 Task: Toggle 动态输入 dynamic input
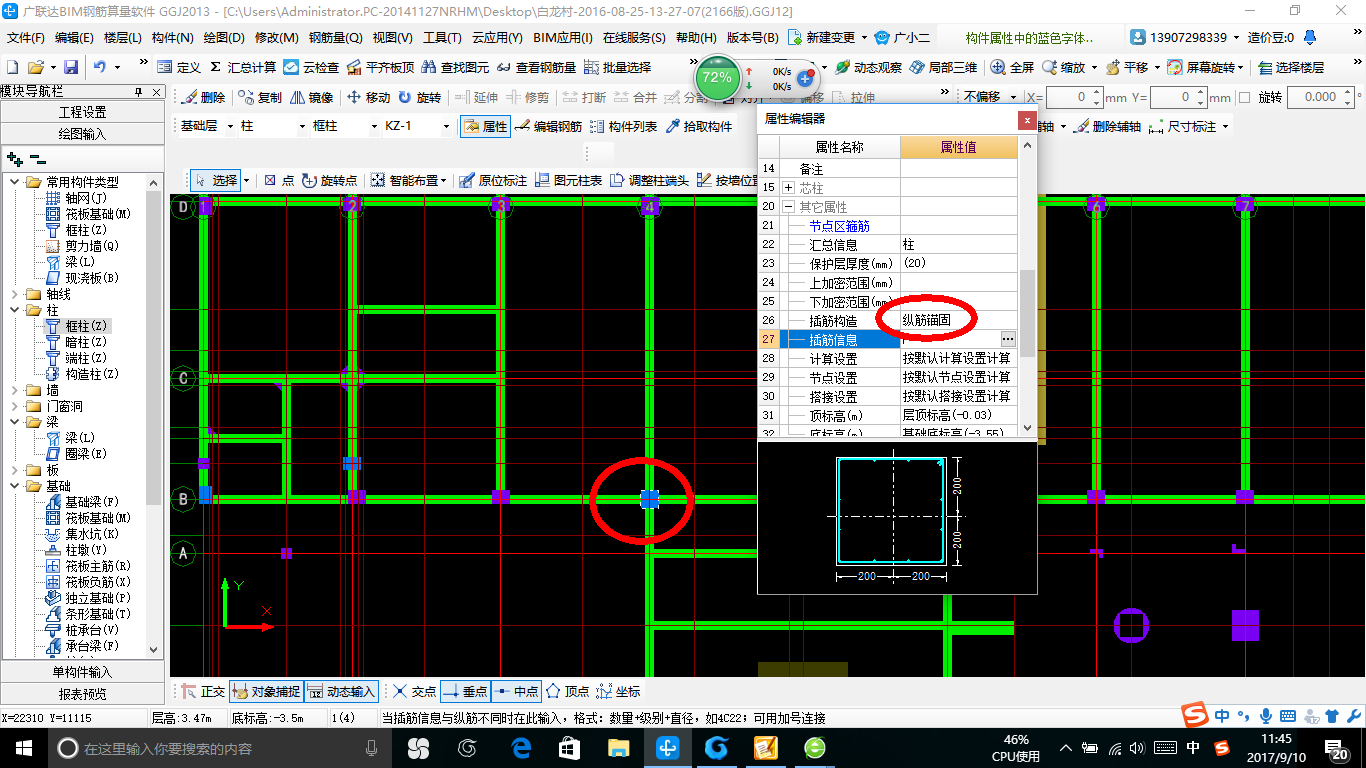[x=341, y=691]
